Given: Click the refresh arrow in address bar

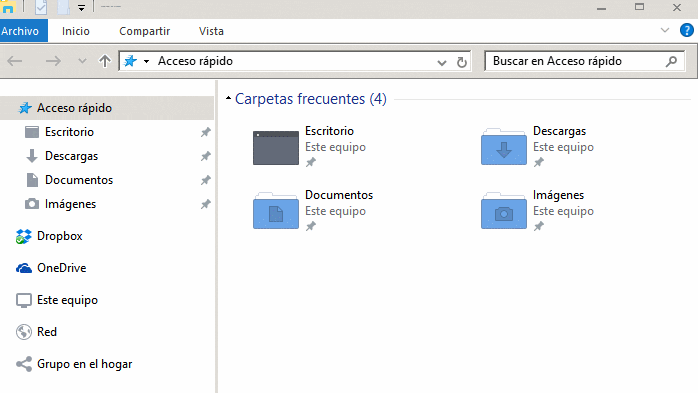Looking at the screenshot, I should pyautogui.click(x=462, y=61).
